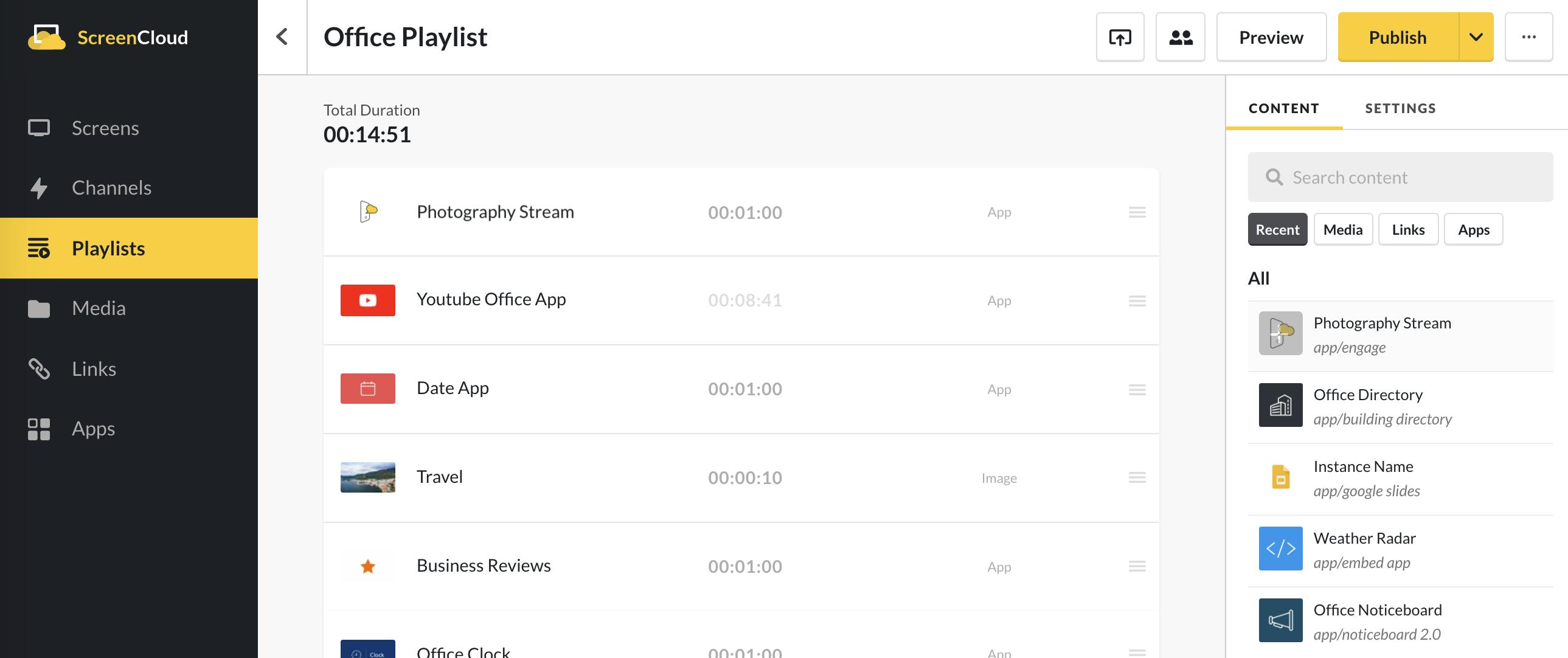
Task: Click the Office Noticeboard megaphone icon
Action: tap(1281, 620)
